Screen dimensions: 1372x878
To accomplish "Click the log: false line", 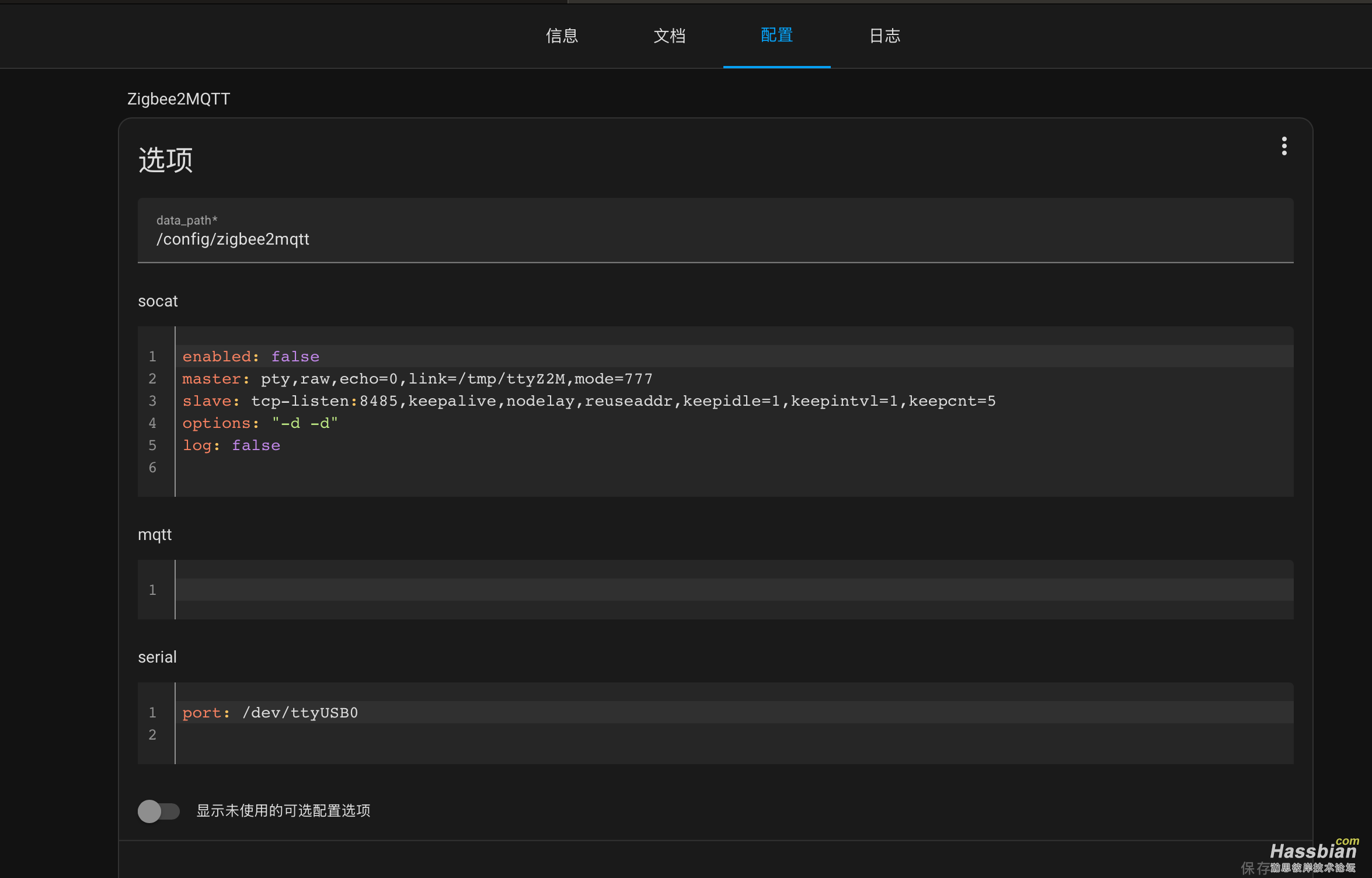I will pyautogui.click(x=734, y=445).
